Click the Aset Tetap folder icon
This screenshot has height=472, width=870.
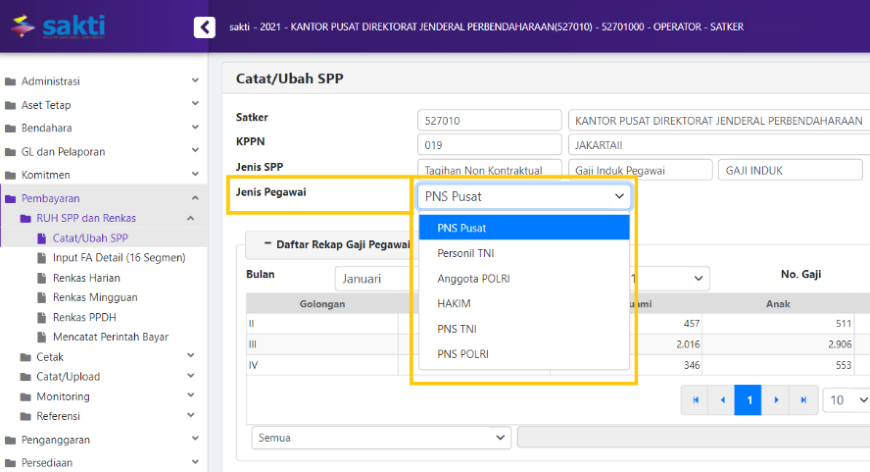click(11, 105)
